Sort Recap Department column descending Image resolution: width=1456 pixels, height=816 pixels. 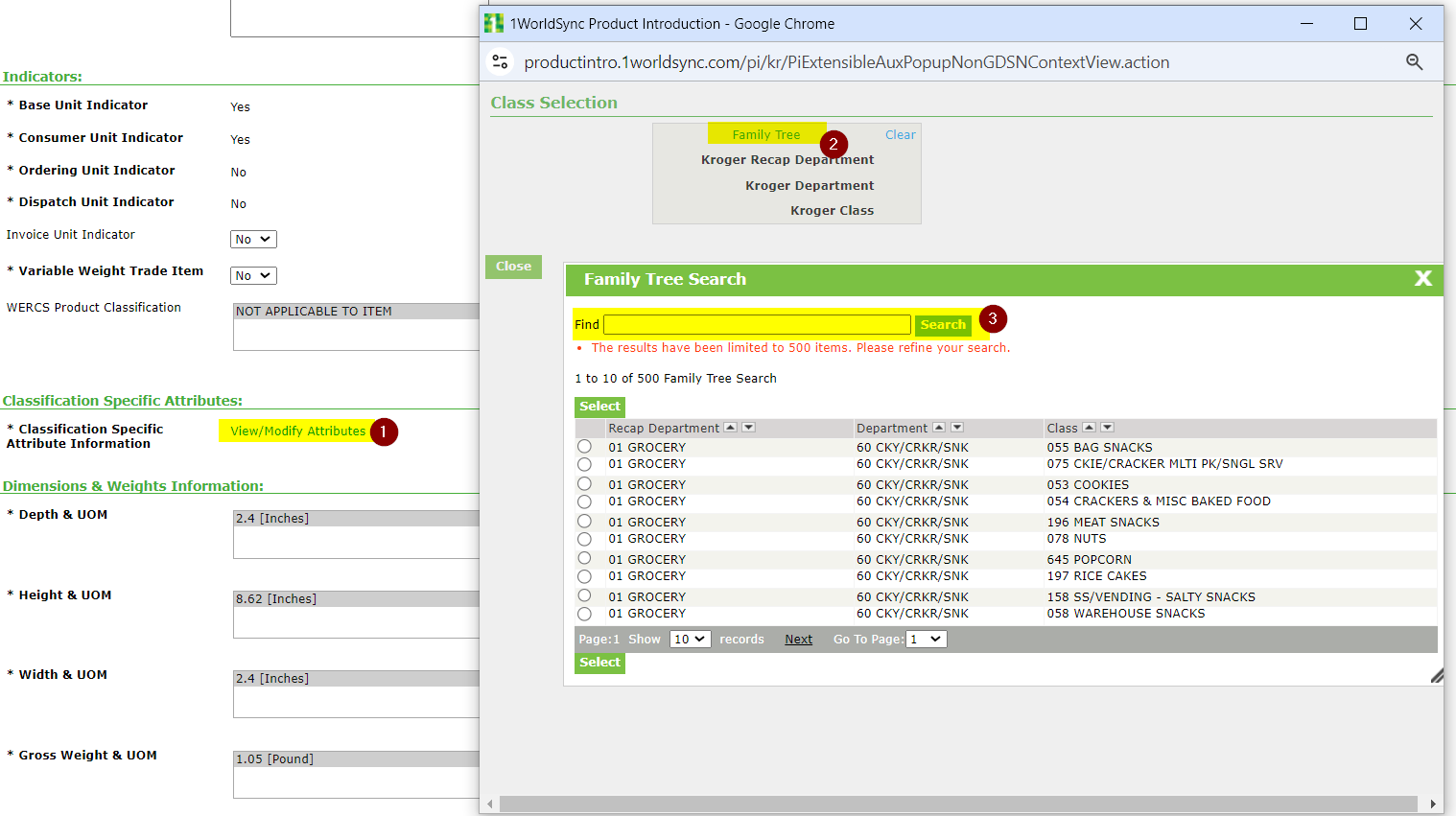[749, 427]
